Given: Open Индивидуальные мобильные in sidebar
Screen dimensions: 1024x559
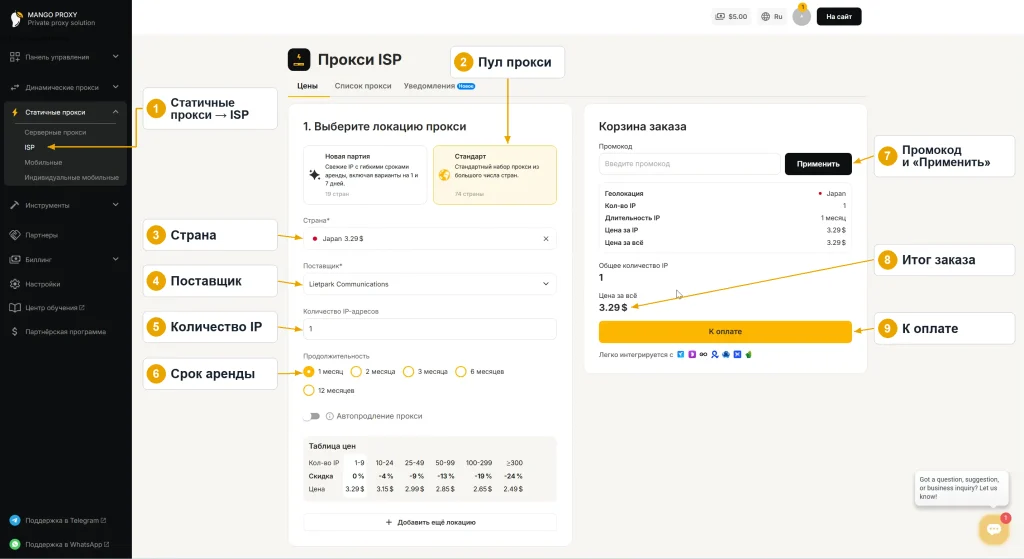Looking at the screenshot, I should tap(72, 178).
